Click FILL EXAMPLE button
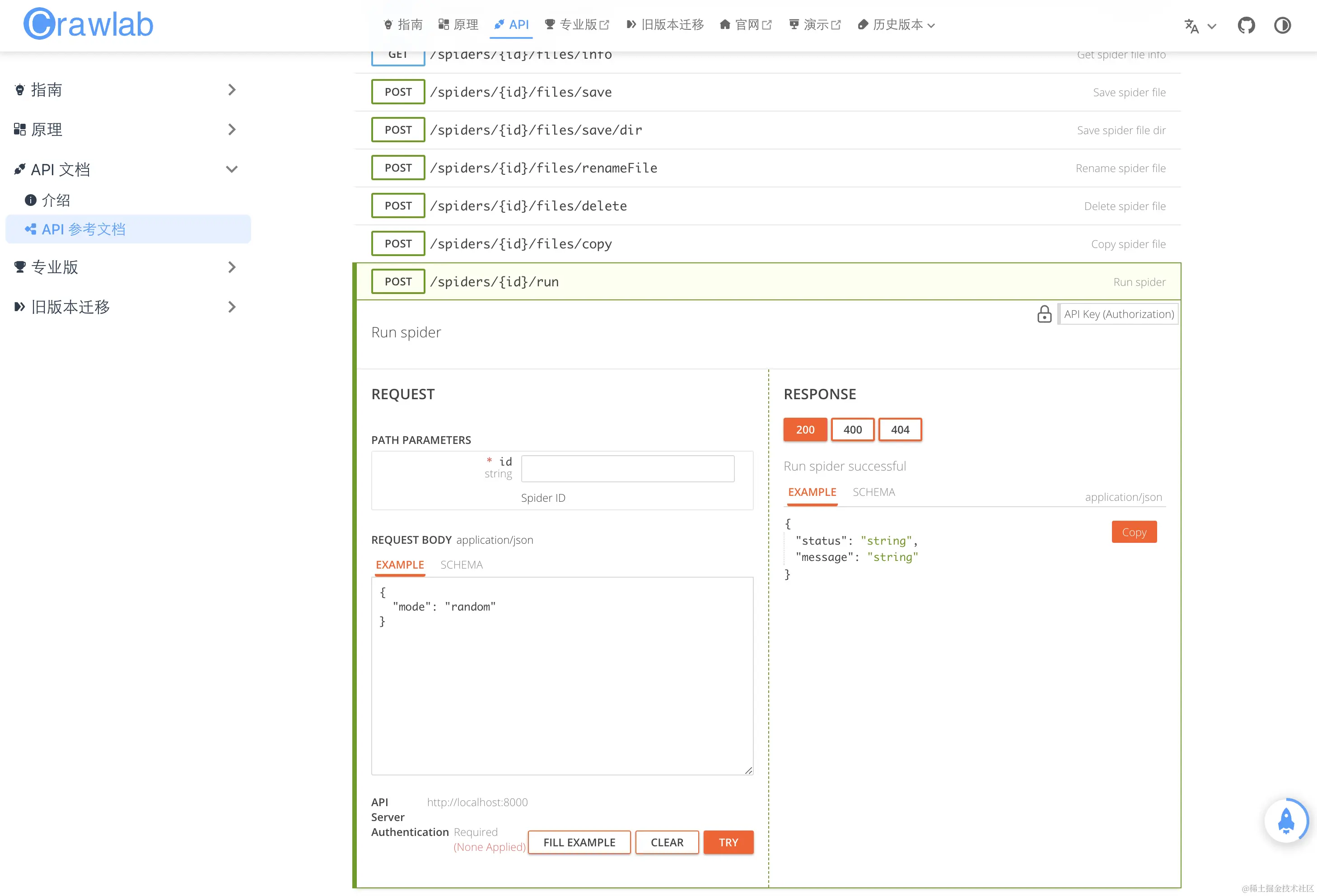Image resolution: width=1317 pixels, height=896 pixels. (x=579, y=842)
